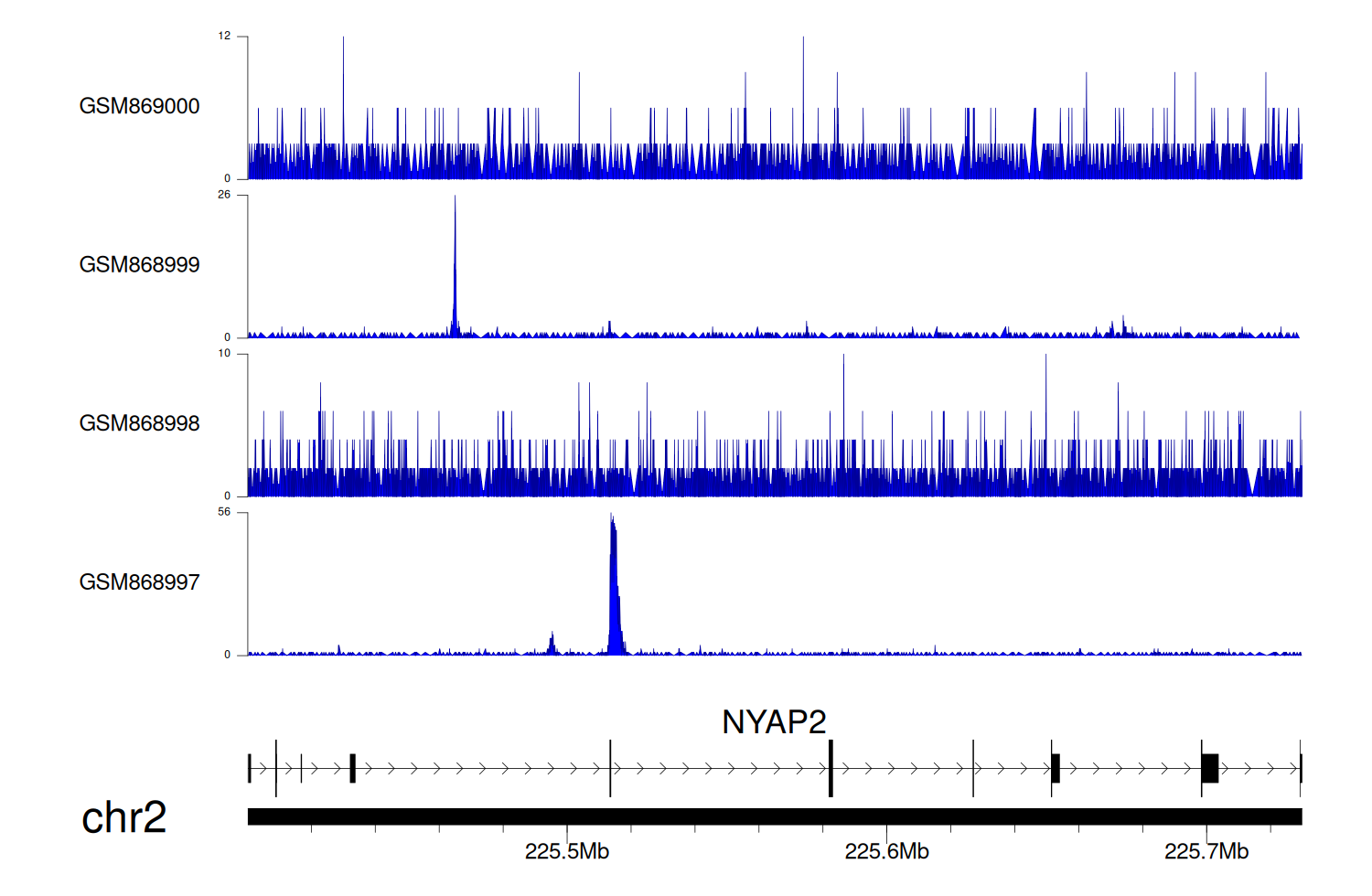The width and height of the screenshot is (1372, 896).
Task: Select the large peak in GSM868997 track
Action: pyautogui.click(x=615, y=585)
